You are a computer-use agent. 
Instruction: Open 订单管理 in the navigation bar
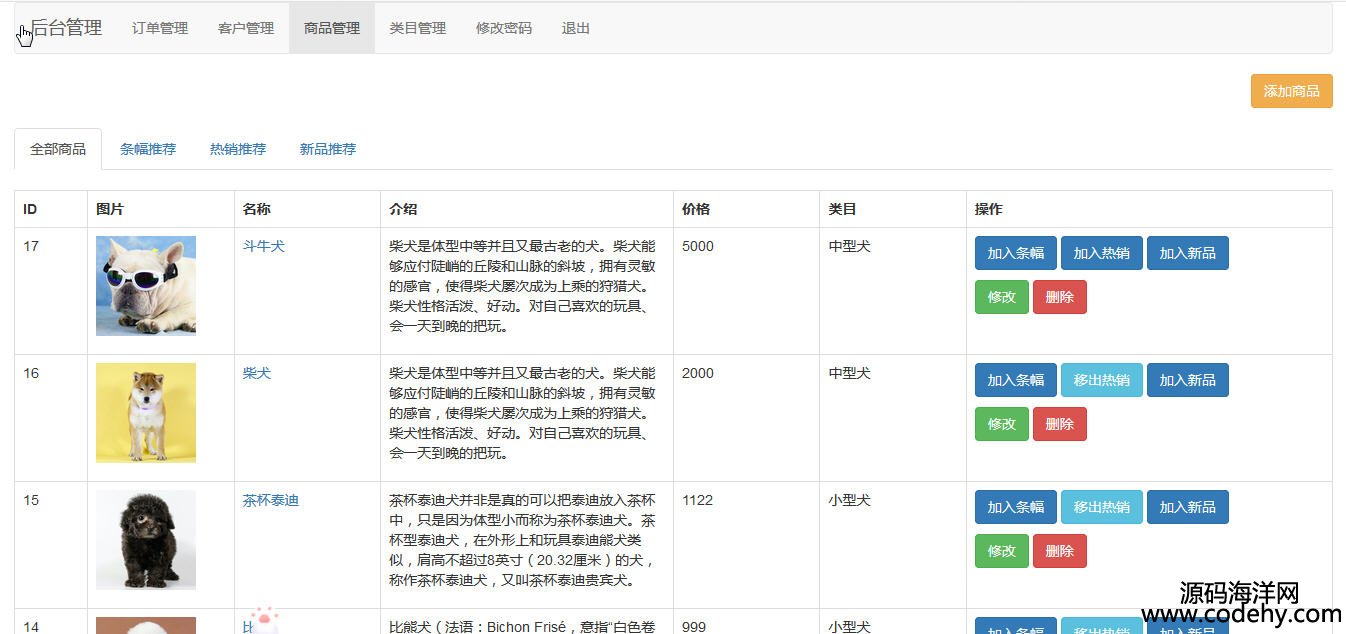click(160, 28)
